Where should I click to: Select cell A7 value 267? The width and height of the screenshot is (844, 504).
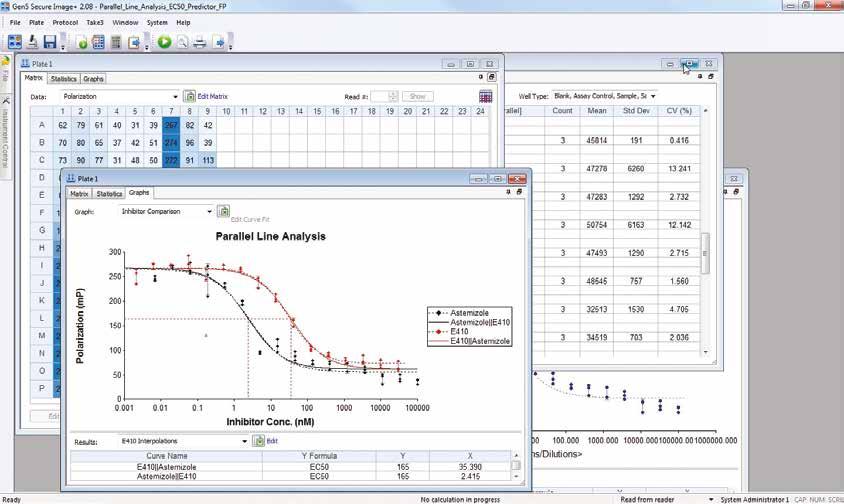click(171, 125)
